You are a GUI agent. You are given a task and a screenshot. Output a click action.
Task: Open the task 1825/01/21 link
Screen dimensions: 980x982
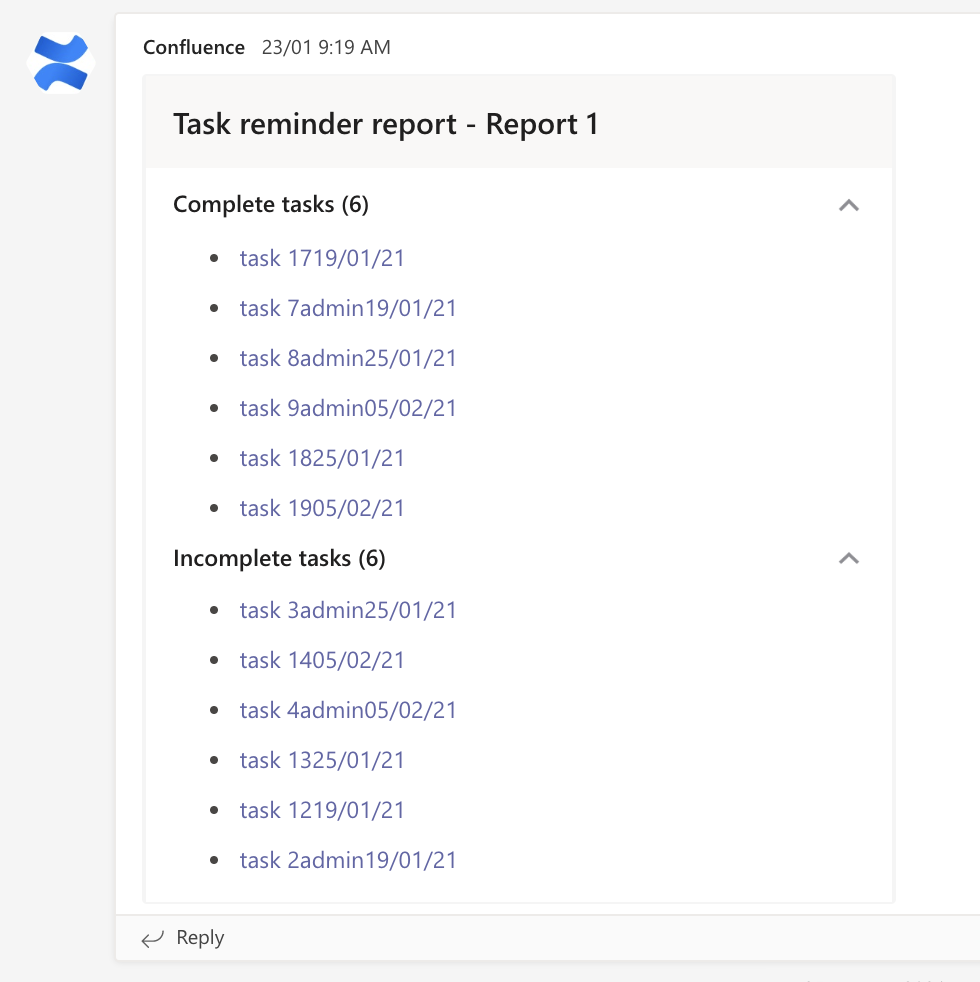click(x=322, y=458)
